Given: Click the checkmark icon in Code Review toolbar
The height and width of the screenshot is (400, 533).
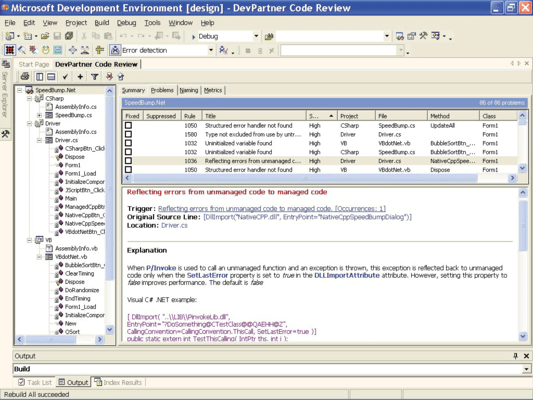Looking at the screenshot, I should pos(65,77).
